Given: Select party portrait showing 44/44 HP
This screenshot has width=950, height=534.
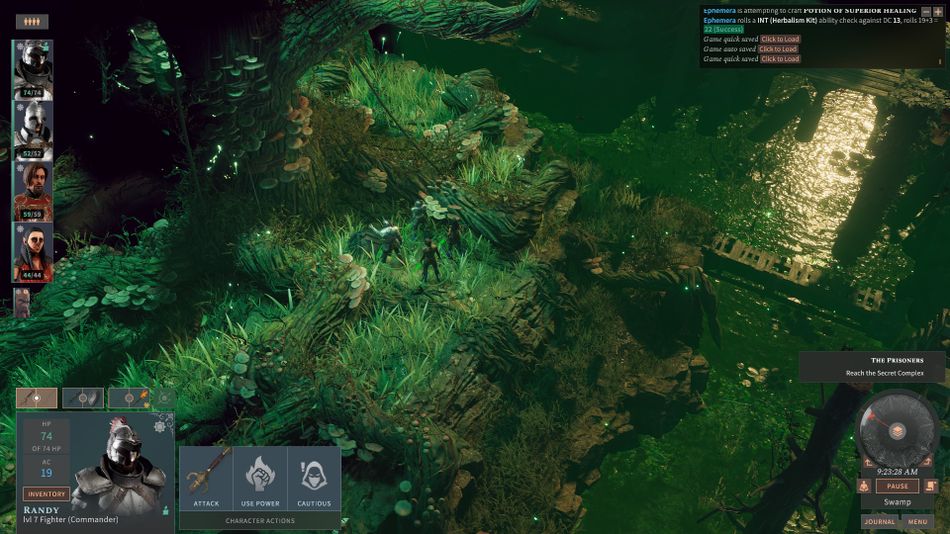Looking at the screenshot, I should (33, 252).
